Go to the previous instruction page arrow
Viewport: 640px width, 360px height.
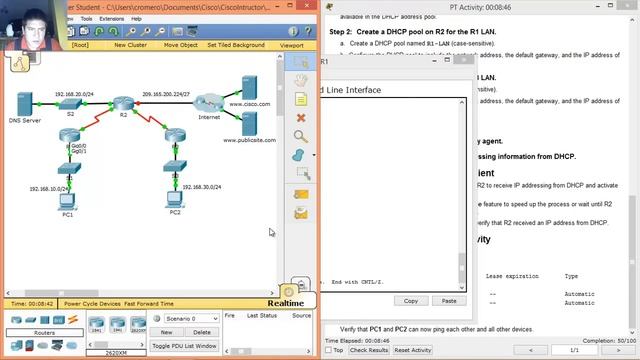pyautogui.click(x=531, y=350)
